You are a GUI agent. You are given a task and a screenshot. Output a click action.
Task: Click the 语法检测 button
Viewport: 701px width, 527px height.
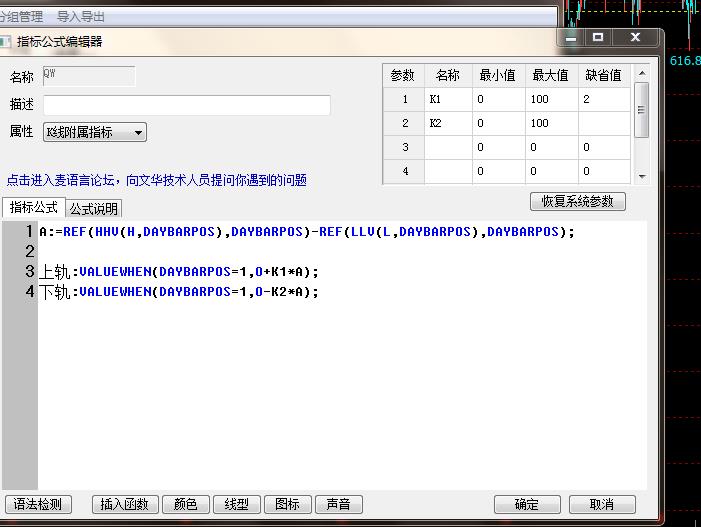pyautogui.click(x=39, y=504)
